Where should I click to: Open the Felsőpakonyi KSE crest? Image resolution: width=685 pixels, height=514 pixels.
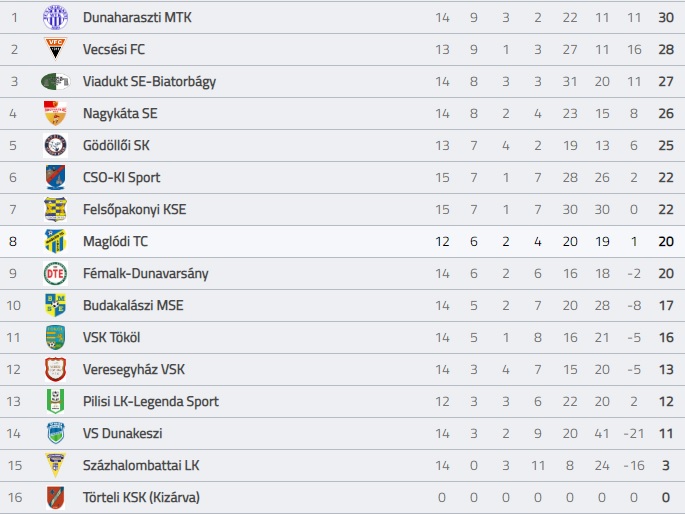click(55, 209)
